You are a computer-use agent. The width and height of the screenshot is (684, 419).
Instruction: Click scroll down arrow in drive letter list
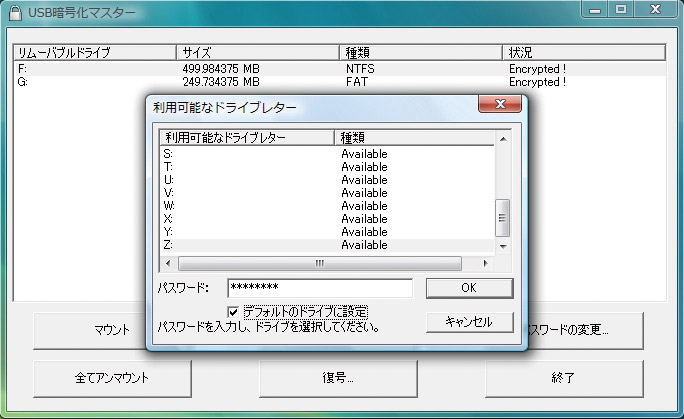(x=503, y=247)
